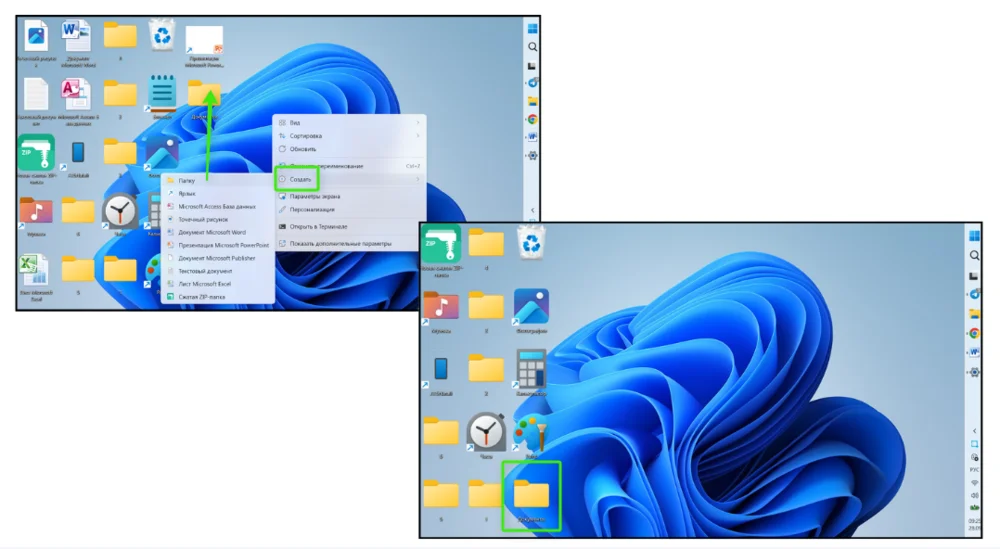
Task: Open Word on second screenshot's taskbar
Action: pyautogui.click(x=974, y=352)
